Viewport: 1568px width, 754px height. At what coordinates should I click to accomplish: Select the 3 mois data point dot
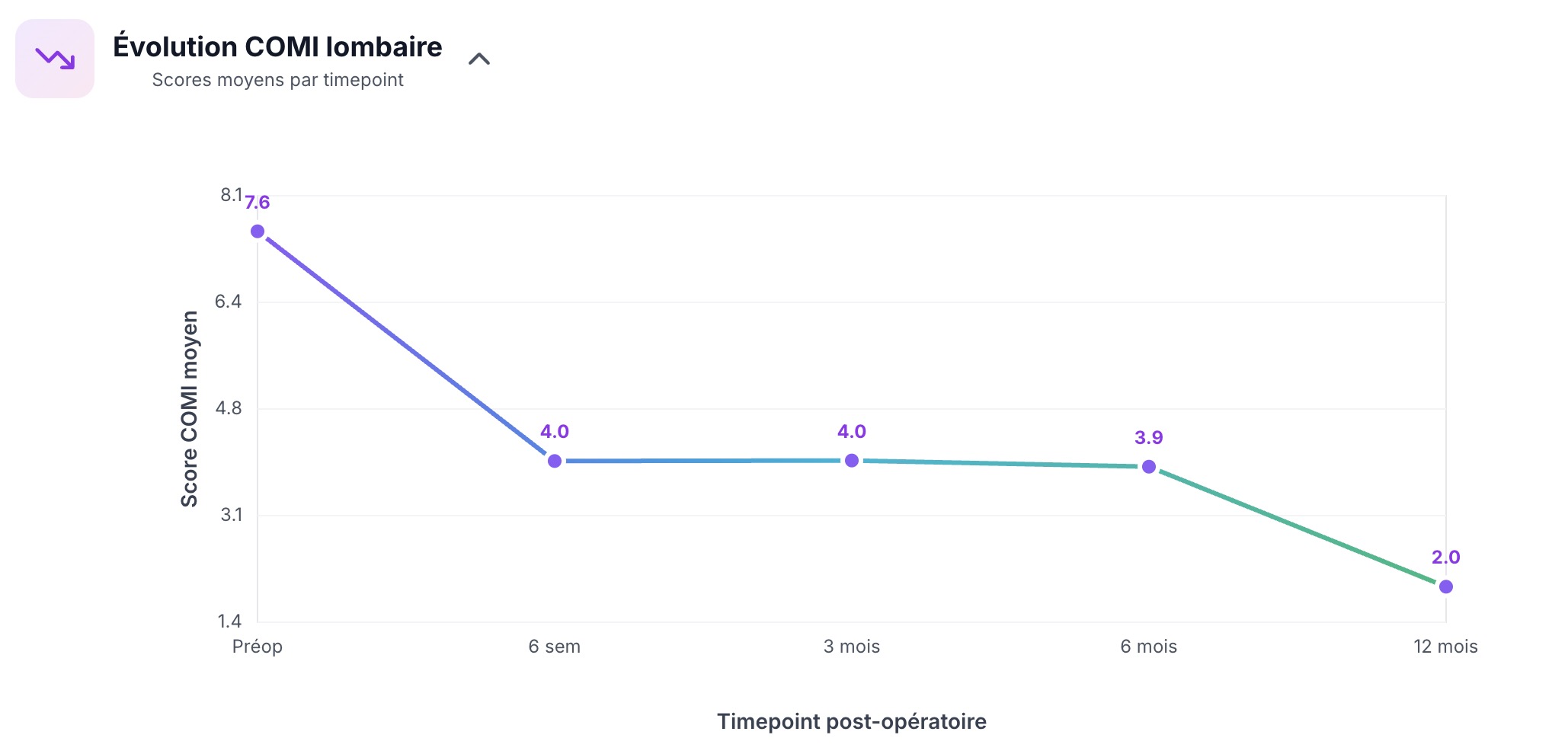click(x=852, y=460)
